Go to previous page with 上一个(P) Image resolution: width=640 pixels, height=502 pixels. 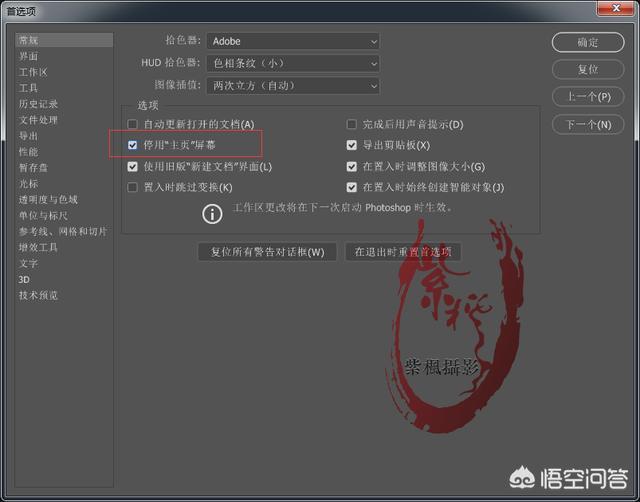pyautogui.click(x=588, y=97)
